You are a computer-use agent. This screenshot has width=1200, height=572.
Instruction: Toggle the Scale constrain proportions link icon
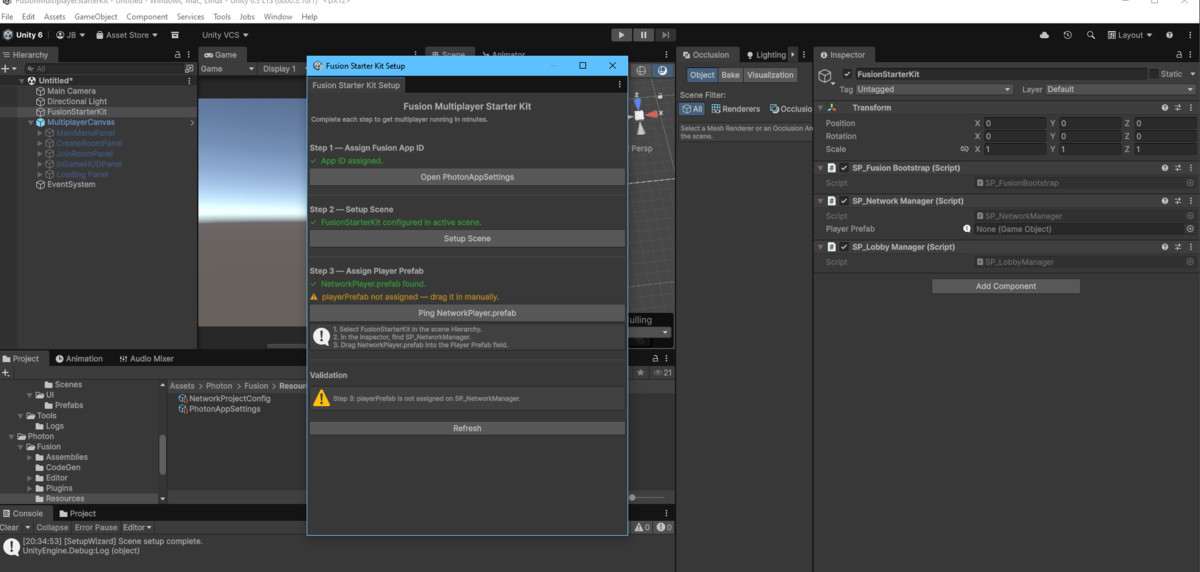[964, 149]
